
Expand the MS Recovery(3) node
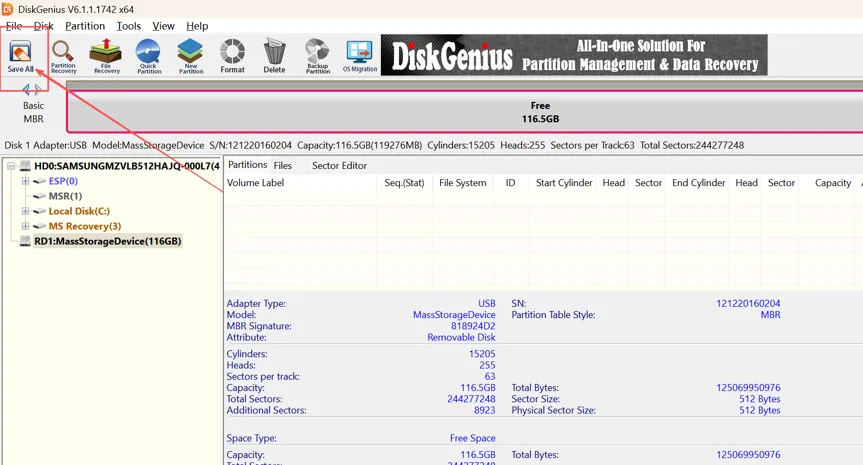coord(25,226)
